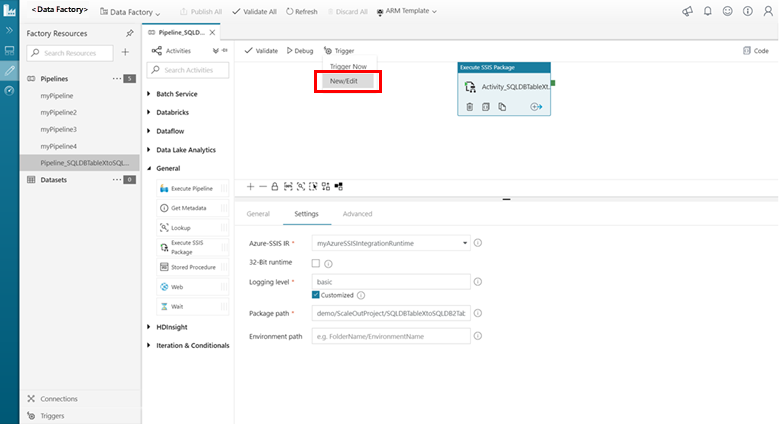
Task: Lock canvas icon
Action: point(275,187)
